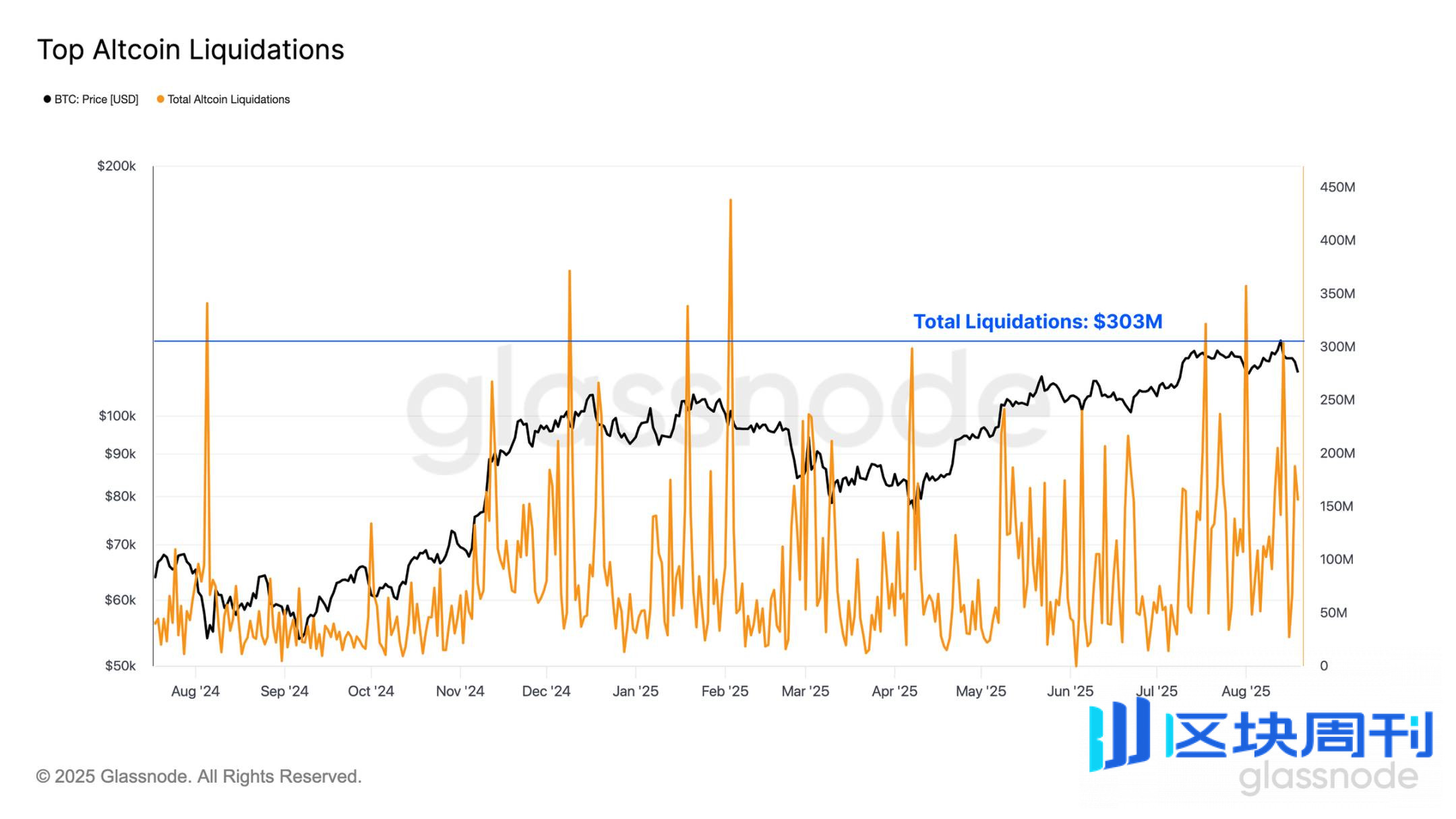Click the $50k left axis label

pos(120,666)
